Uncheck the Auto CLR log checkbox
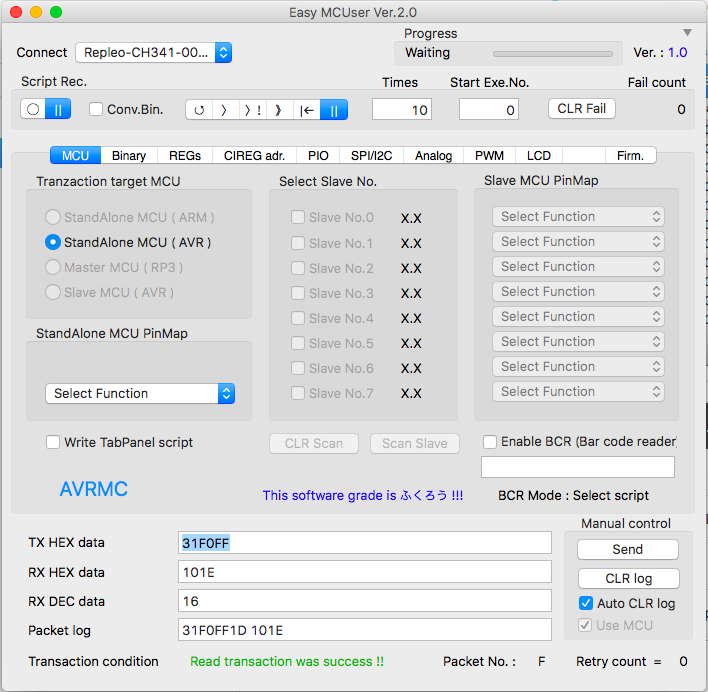The width and height of the screenshot is (708, 692). click(586, 603)
